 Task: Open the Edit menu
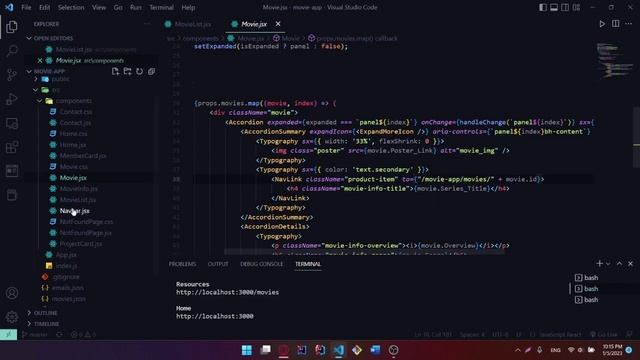click(x=44, y=7)
